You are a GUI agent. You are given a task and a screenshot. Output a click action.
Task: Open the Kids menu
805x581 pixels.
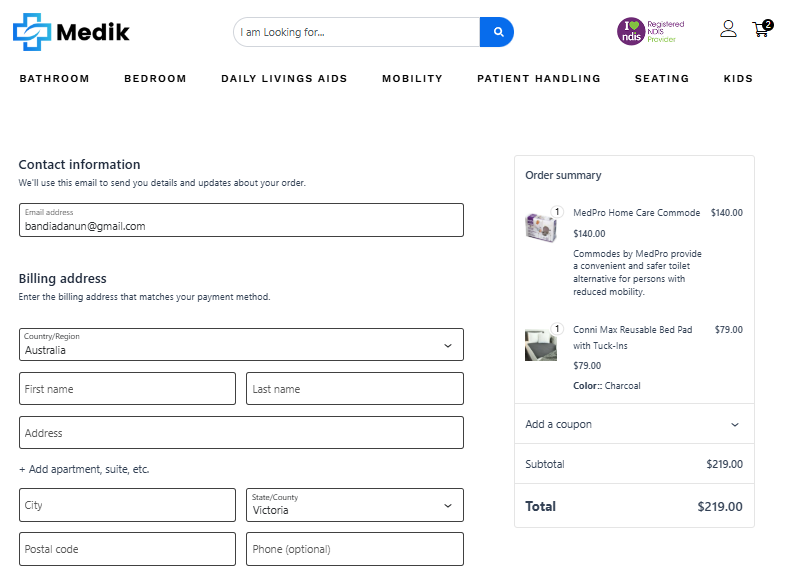pyautogui.click(x=738, y=79)
